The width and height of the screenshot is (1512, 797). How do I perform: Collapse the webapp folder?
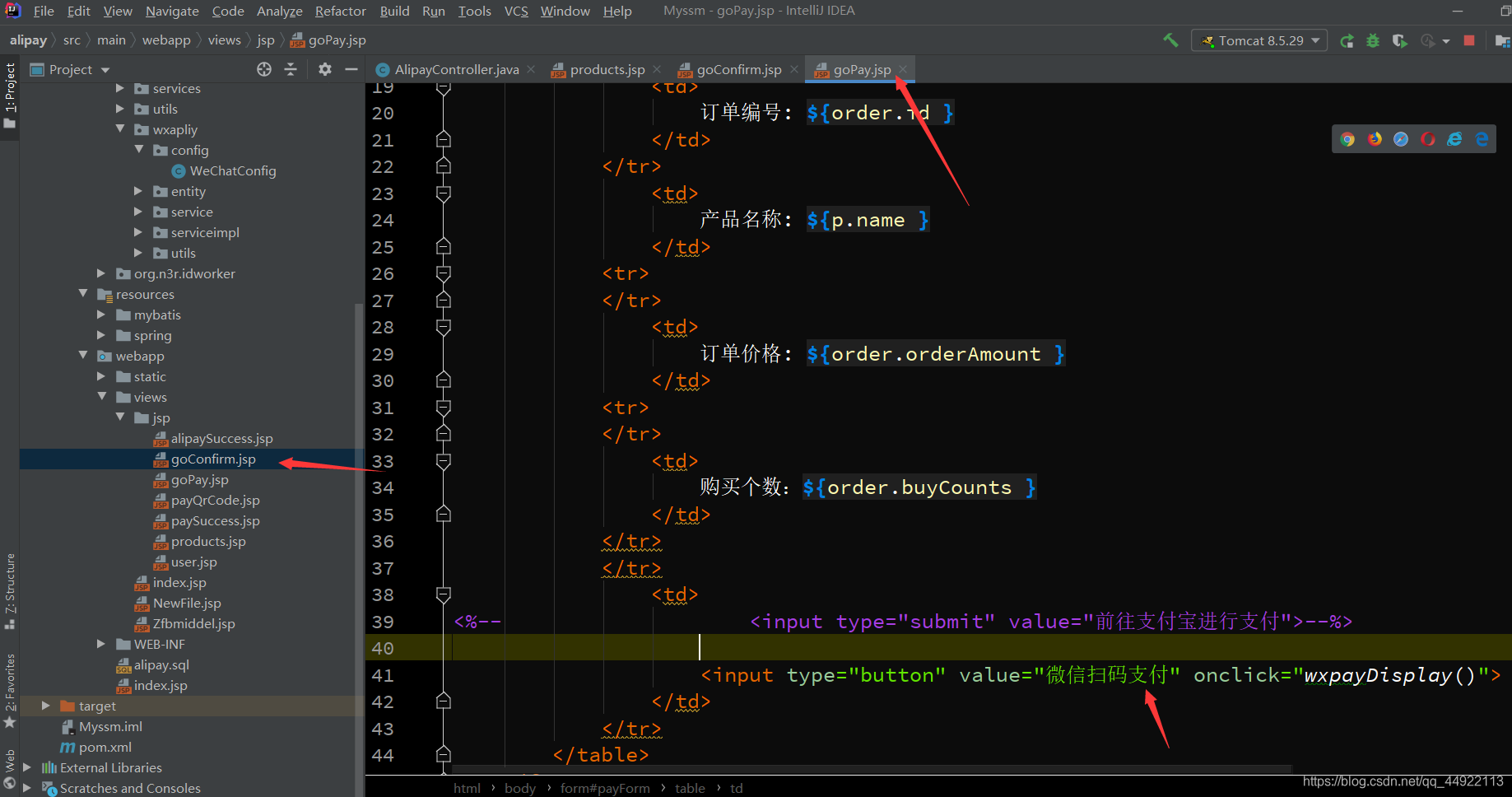tap(83, 356)
